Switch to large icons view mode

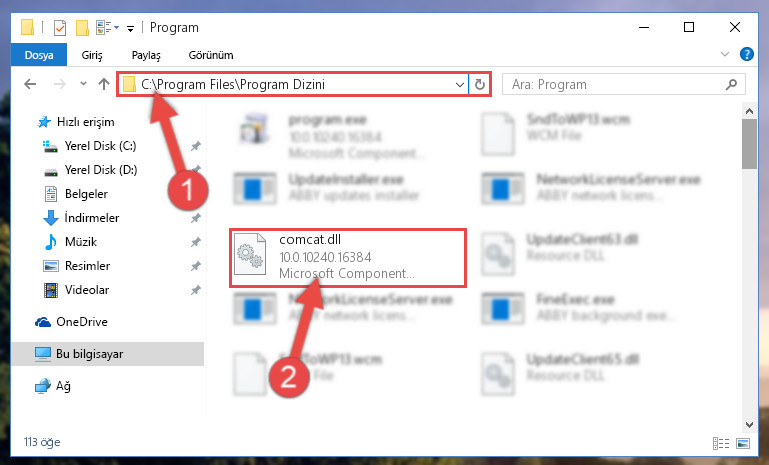point(743,443)
